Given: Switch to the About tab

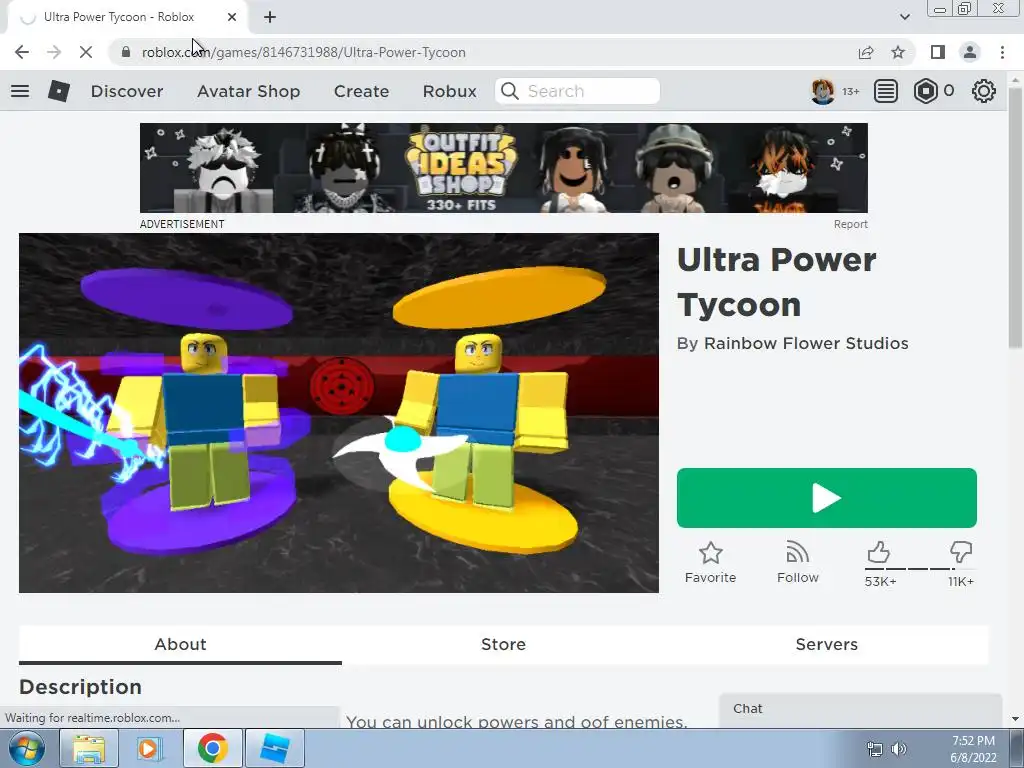Looking at the screenshot, I should coord(180,645).
